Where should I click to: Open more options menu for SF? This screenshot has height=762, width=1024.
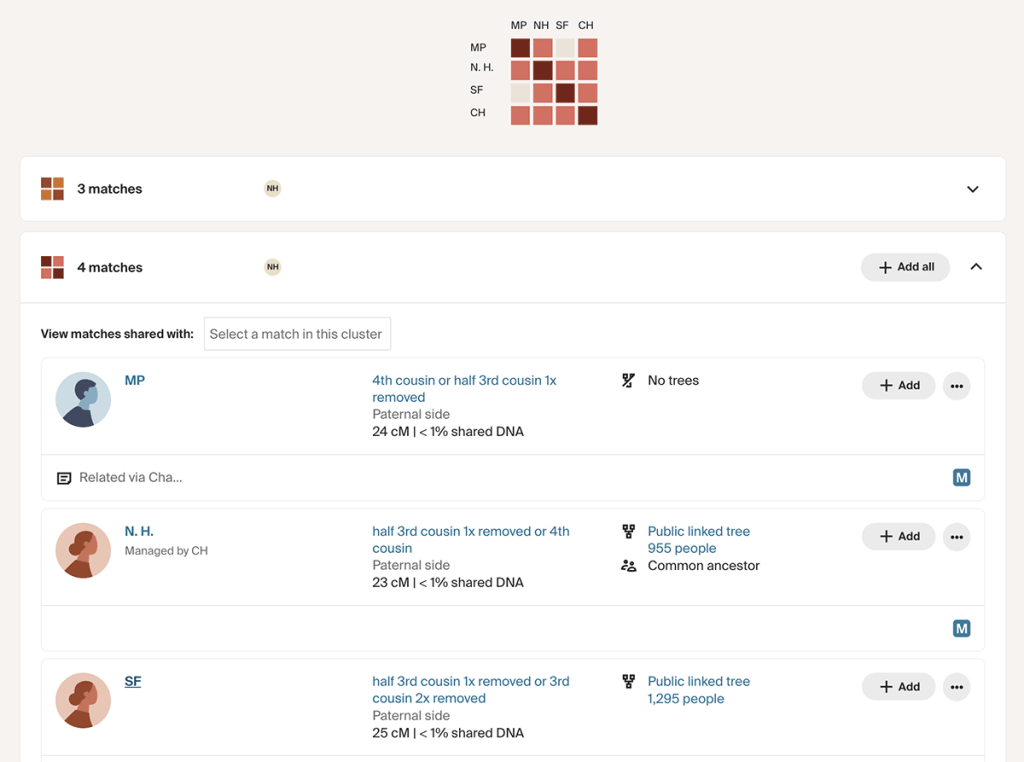coord(956,687)
